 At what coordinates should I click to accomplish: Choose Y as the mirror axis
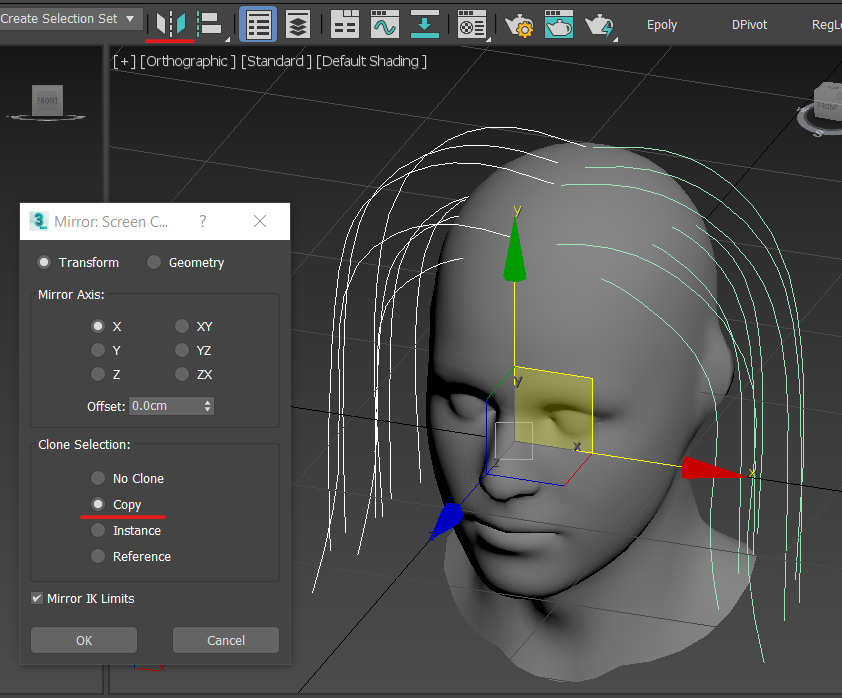[x=98, y=350]
